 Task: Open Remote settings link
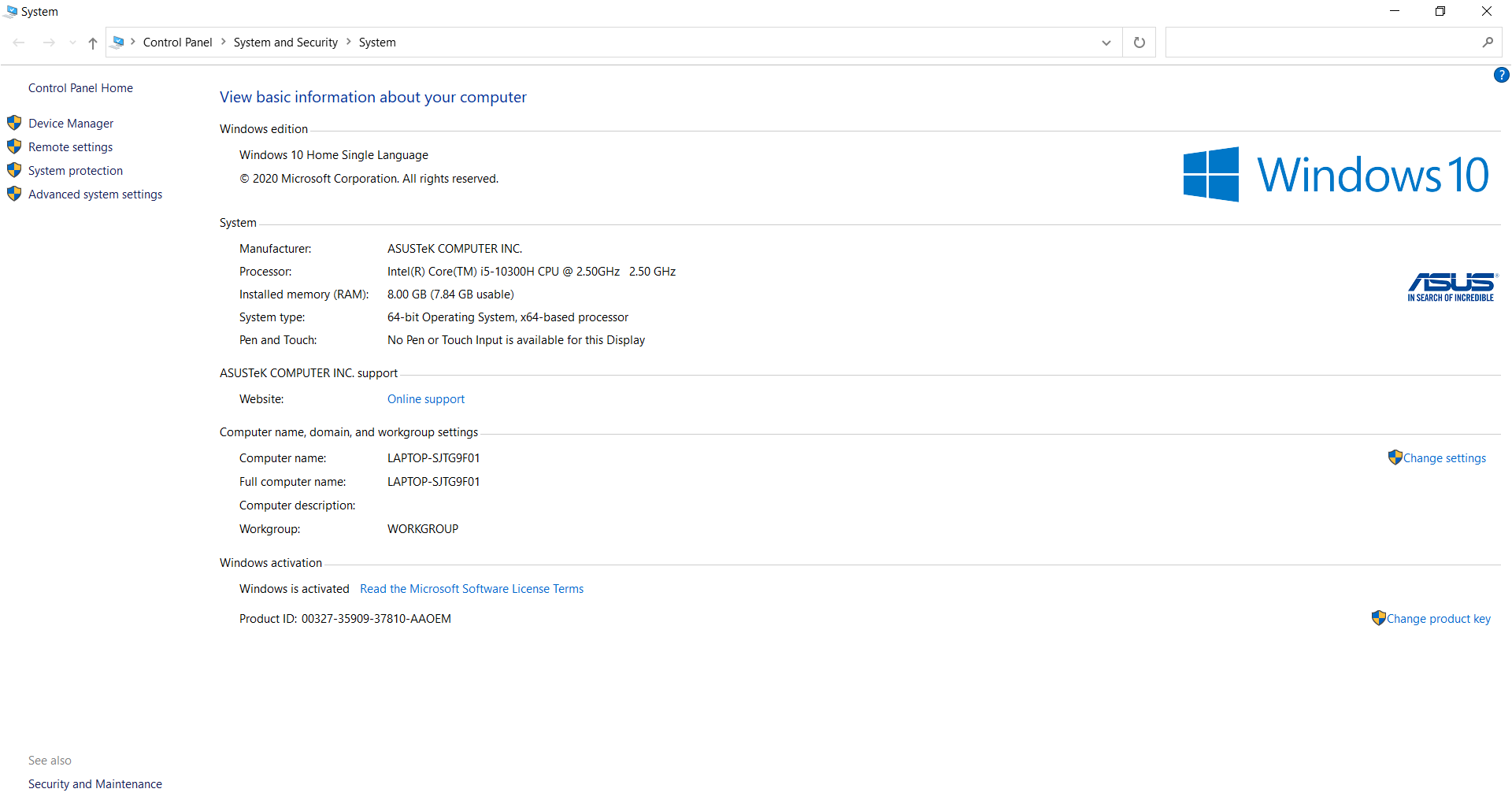pyautogui.click(x=70, y=147)
